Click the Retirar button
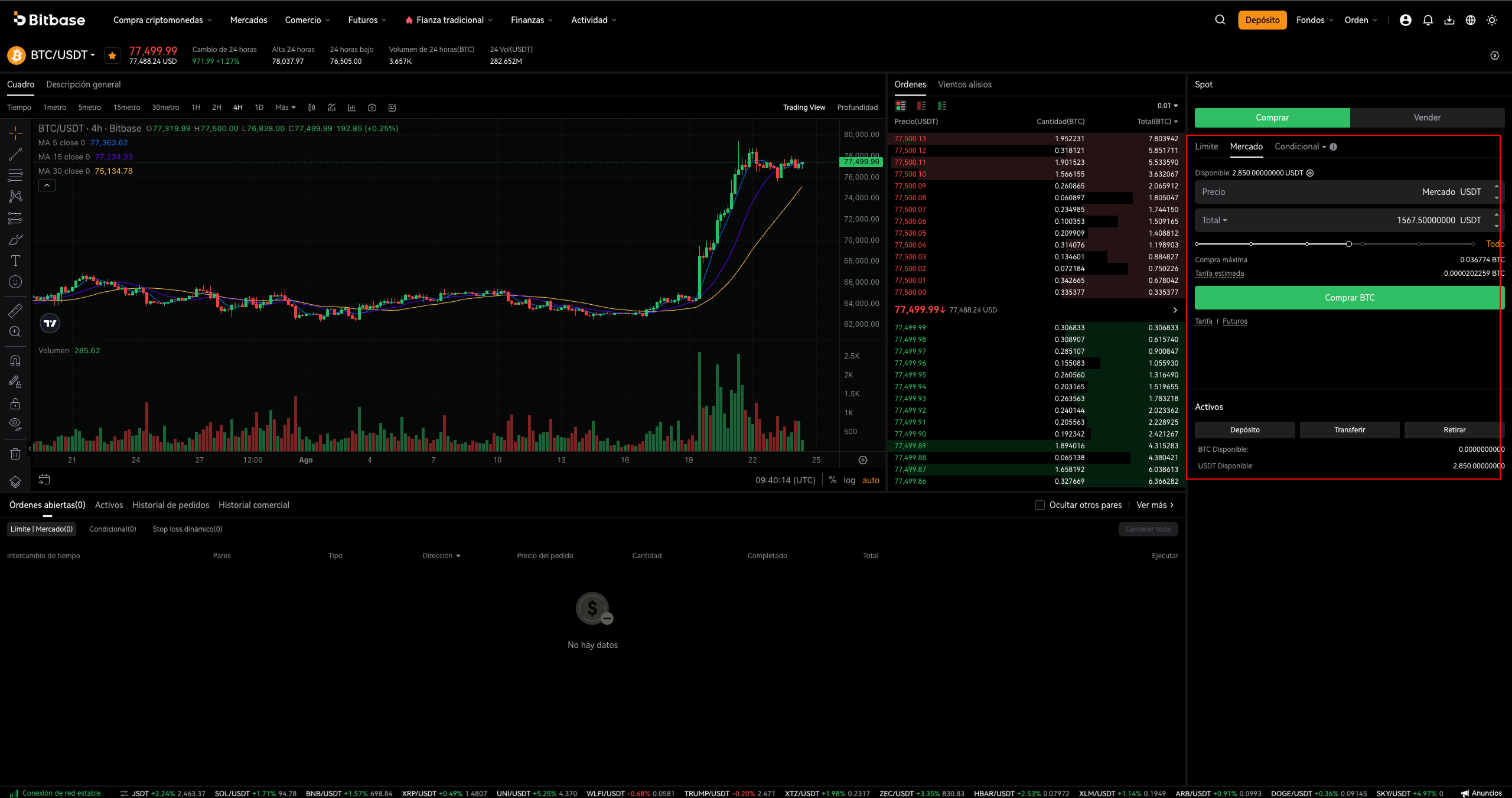This screenshot has height=798, width=1512. pyautogui.click(x=1454, y=430)
